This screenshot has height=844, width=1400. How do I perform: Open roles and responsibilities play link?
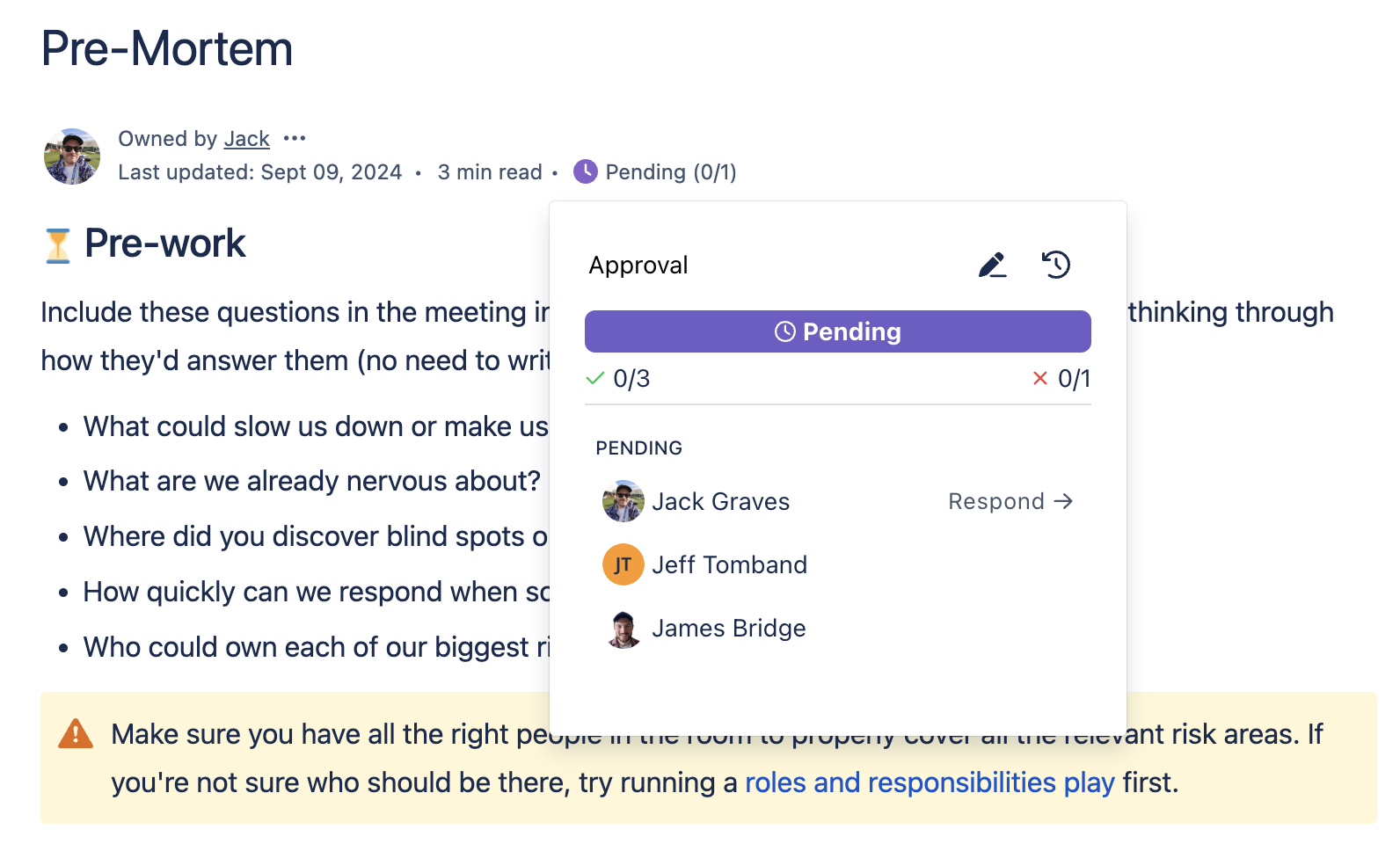point(930,782)
